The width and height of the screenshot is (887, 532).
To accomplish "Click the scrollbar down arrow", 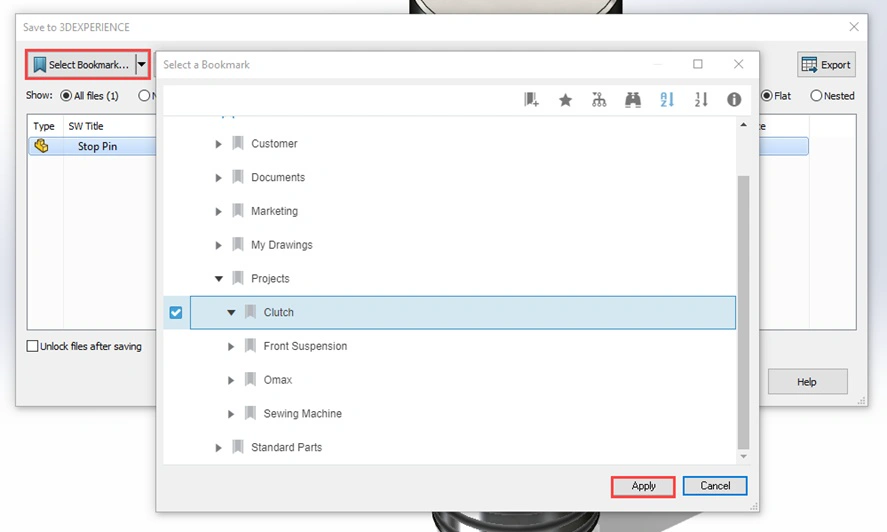I will click(x=743, y=456).
